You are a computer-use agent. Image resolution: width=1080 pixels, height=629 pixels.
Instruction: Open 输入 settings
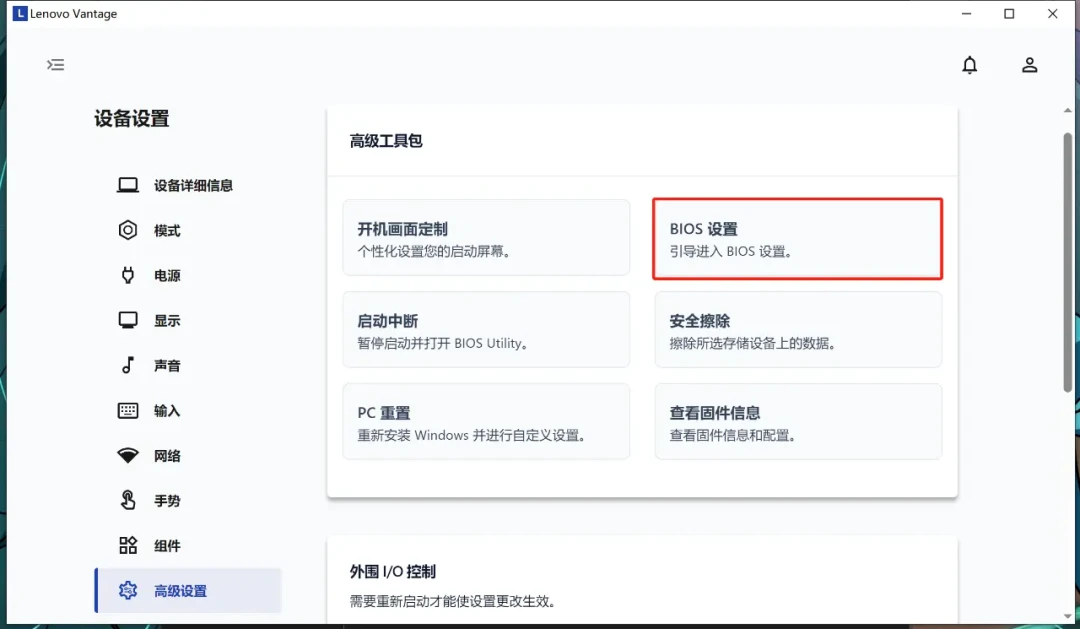tap(188, 411)
